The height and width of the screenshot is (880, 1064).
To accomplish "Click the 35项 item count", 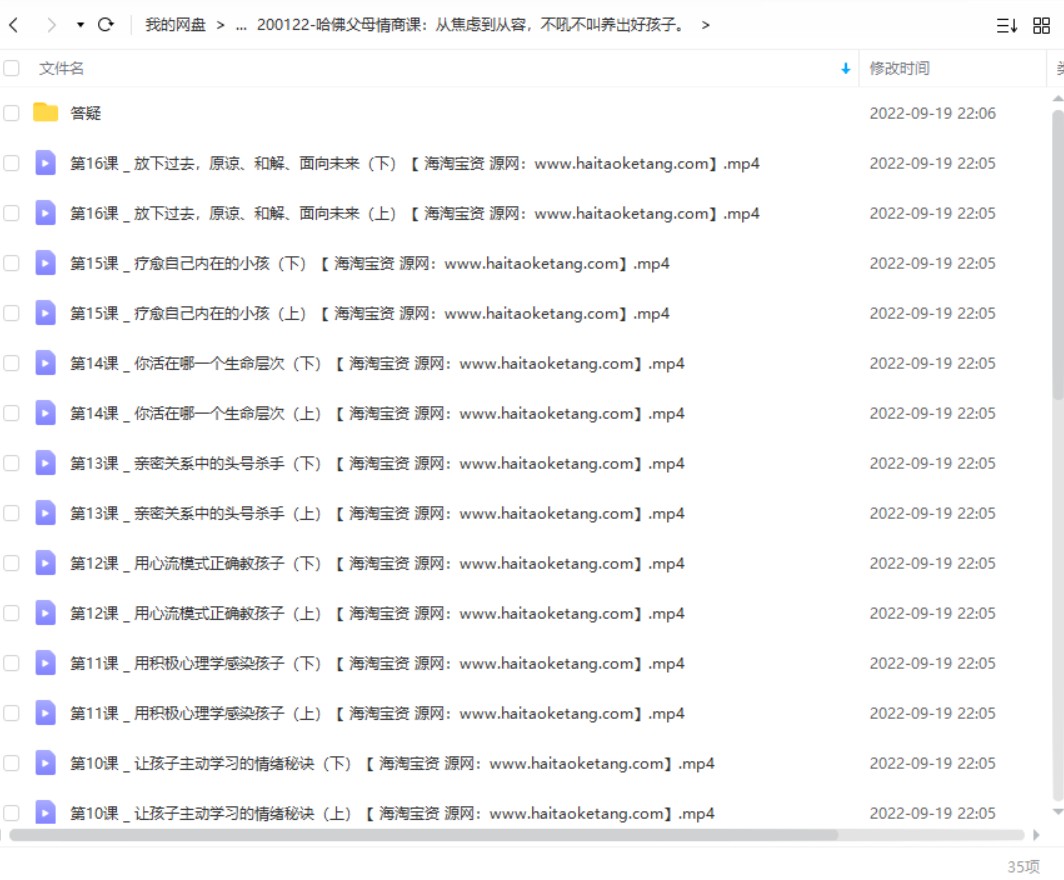I will click(1023, 866).
